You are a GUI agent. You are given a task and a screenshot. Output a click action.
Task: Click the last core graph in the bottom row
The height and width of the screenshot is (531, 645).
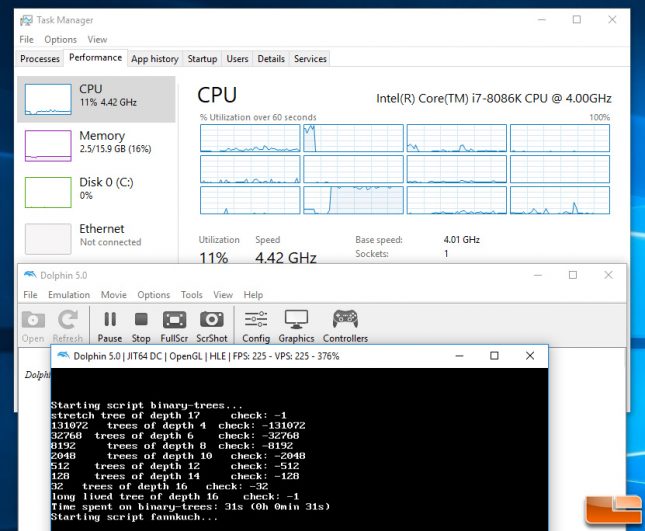pyautogui.click(x=560, y=200)
